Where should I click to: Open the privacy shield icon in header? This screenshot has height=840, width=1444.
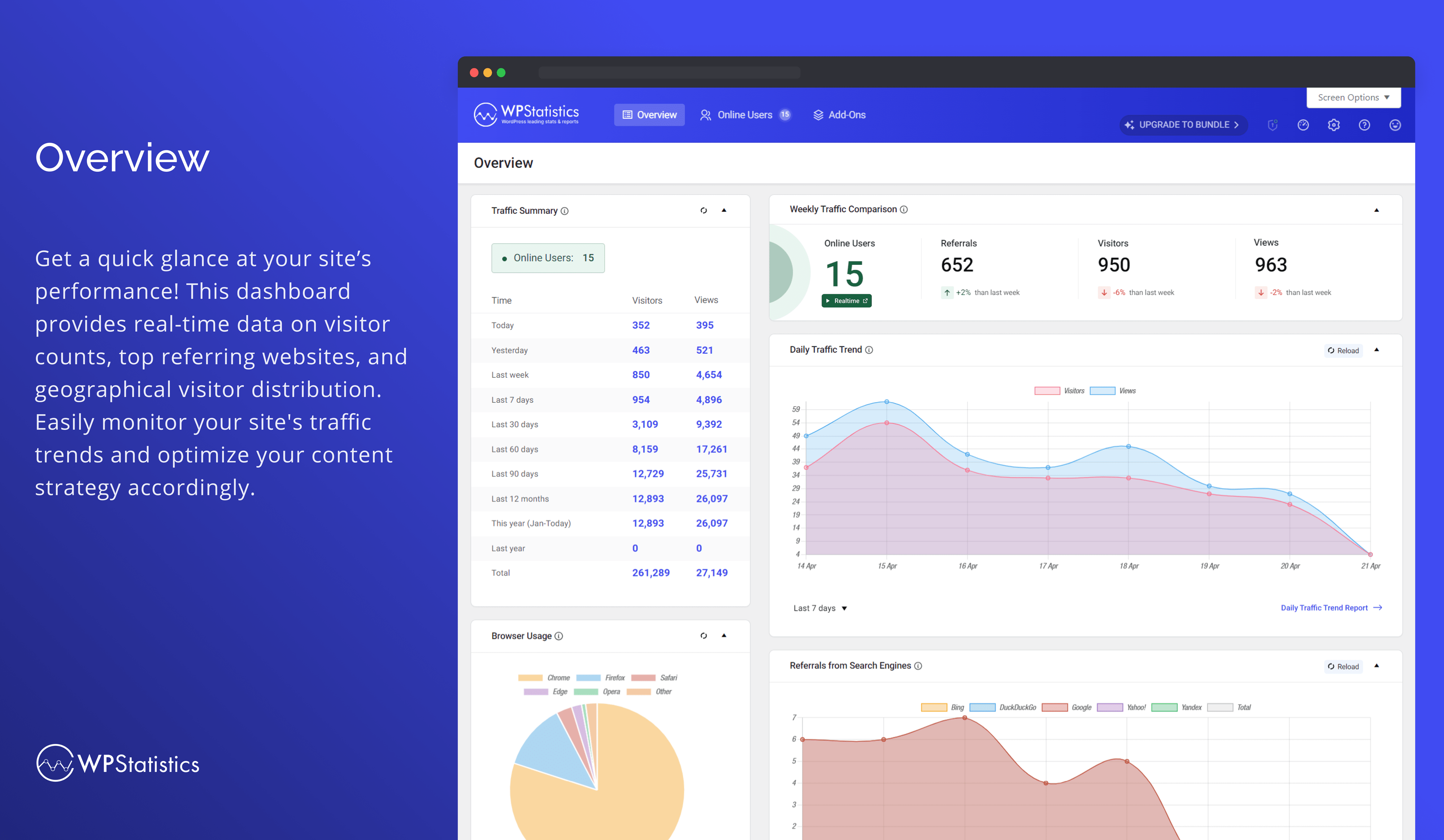click(x=1272, y=125)
